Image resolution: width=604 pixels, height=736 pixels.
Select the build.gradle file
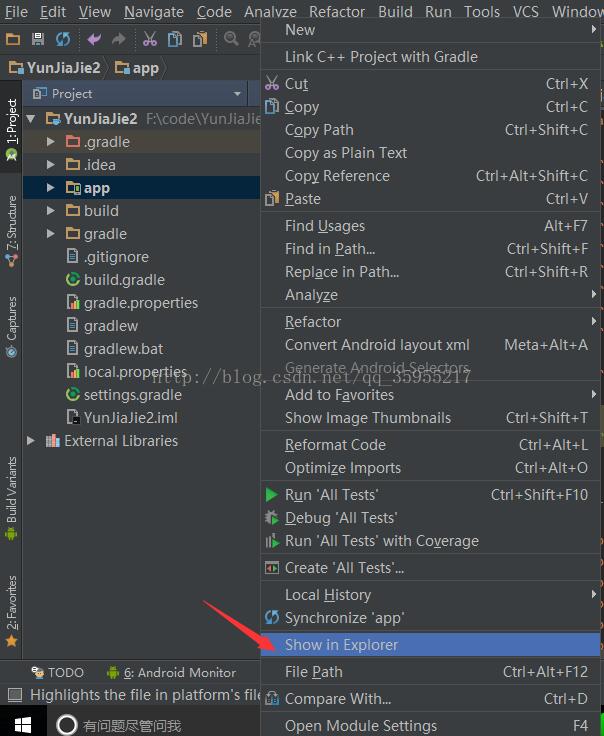(115, 280)
